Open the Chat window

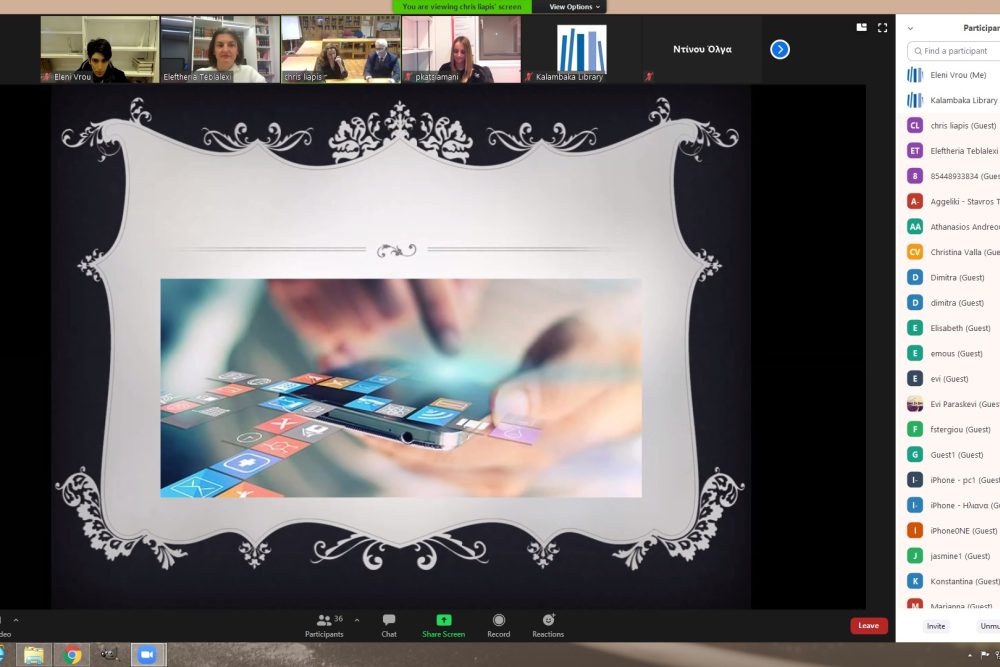[389, 625]
